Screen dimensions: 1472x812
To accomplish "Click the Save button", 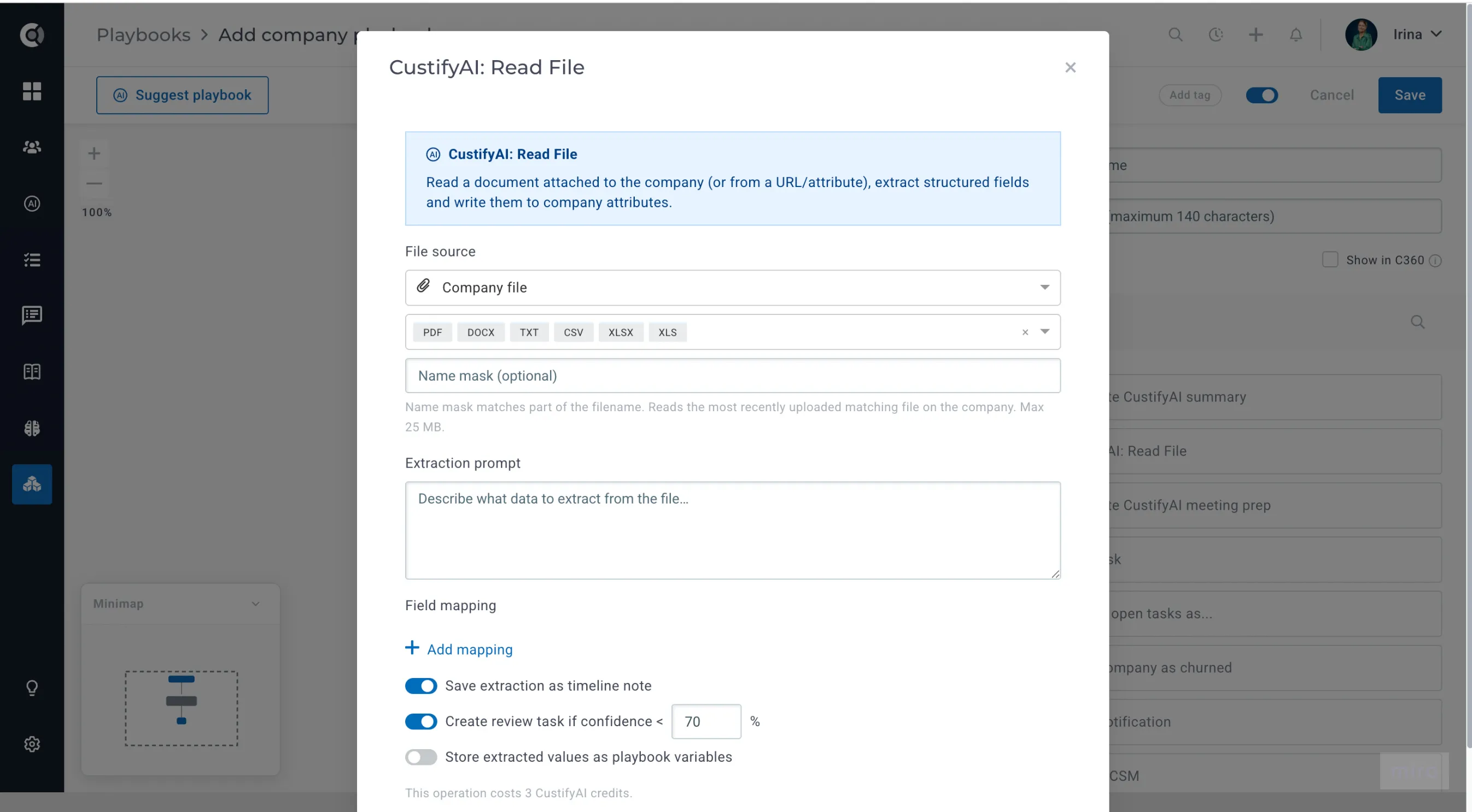I will (1410, 95).
